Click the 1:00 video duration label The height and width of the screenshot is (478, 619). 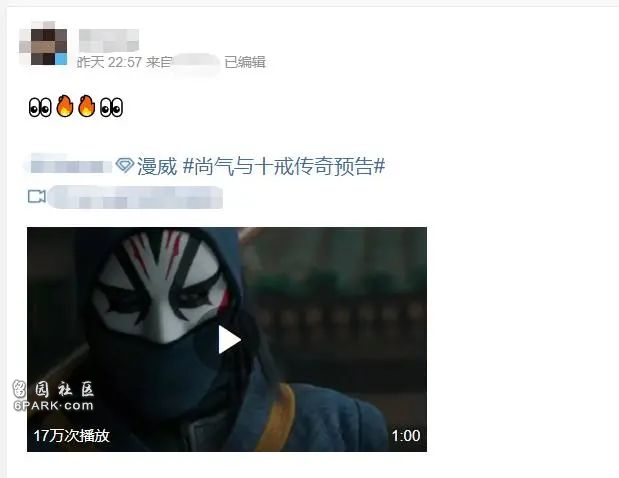[406, 436]
